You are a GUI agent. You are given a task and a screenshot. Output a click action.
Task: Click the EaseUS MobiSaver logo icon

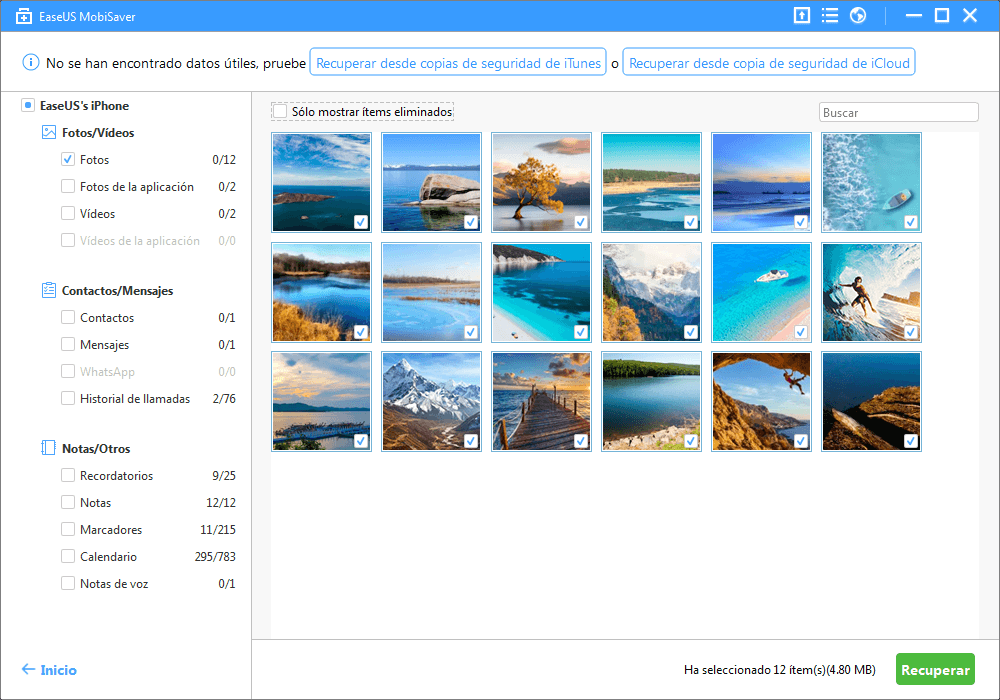coord(19,16)
